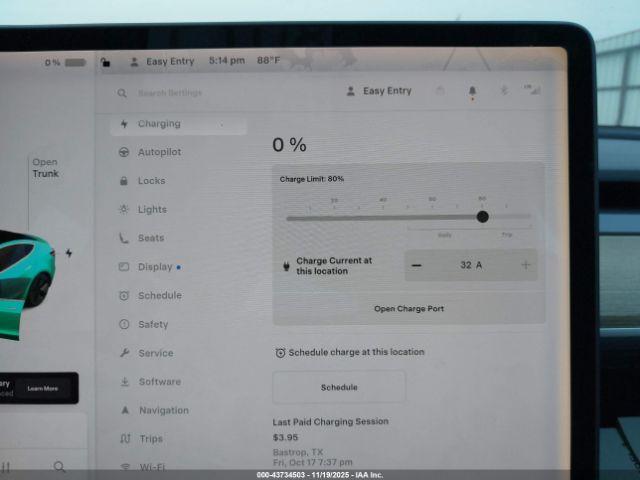Click 'Schedule charge at this location' text

coord(356,352)
